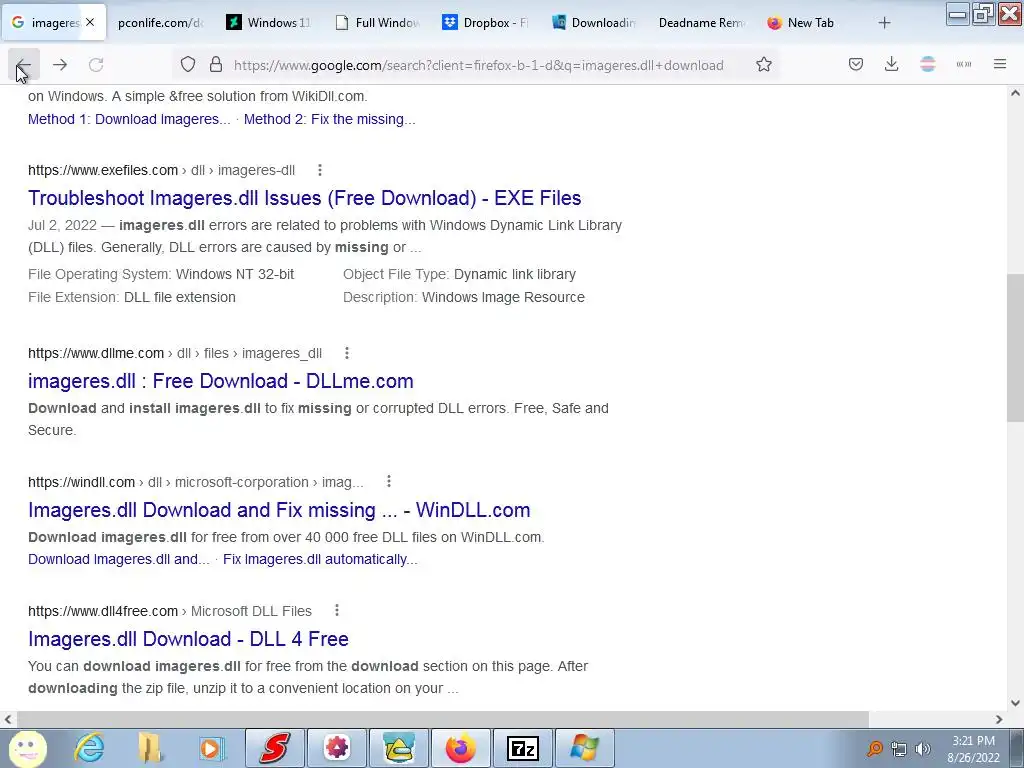Switch to the Full Windows tab

click(377, 23)
